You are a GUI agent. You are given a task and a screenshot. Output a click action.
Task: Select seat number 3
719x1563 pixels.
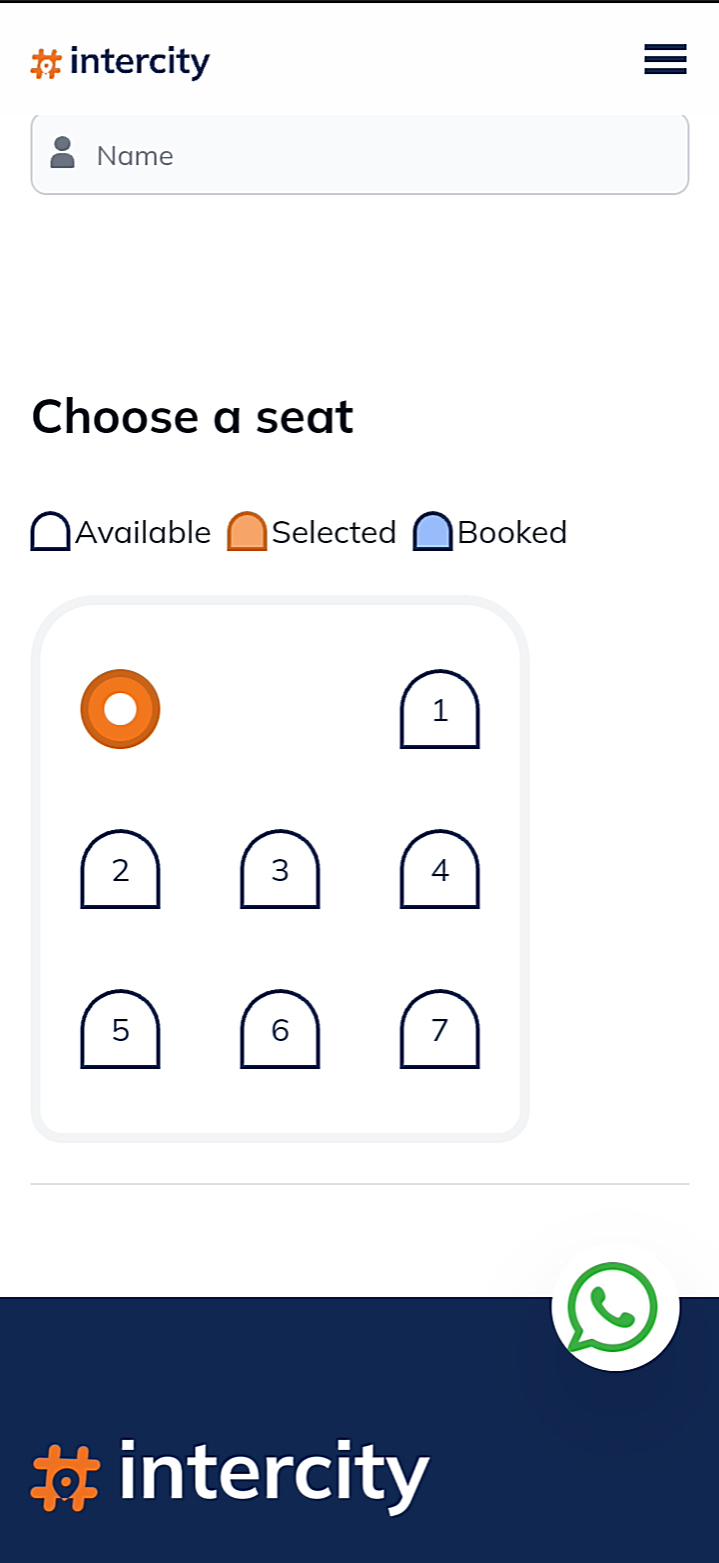tap(280, 870)
